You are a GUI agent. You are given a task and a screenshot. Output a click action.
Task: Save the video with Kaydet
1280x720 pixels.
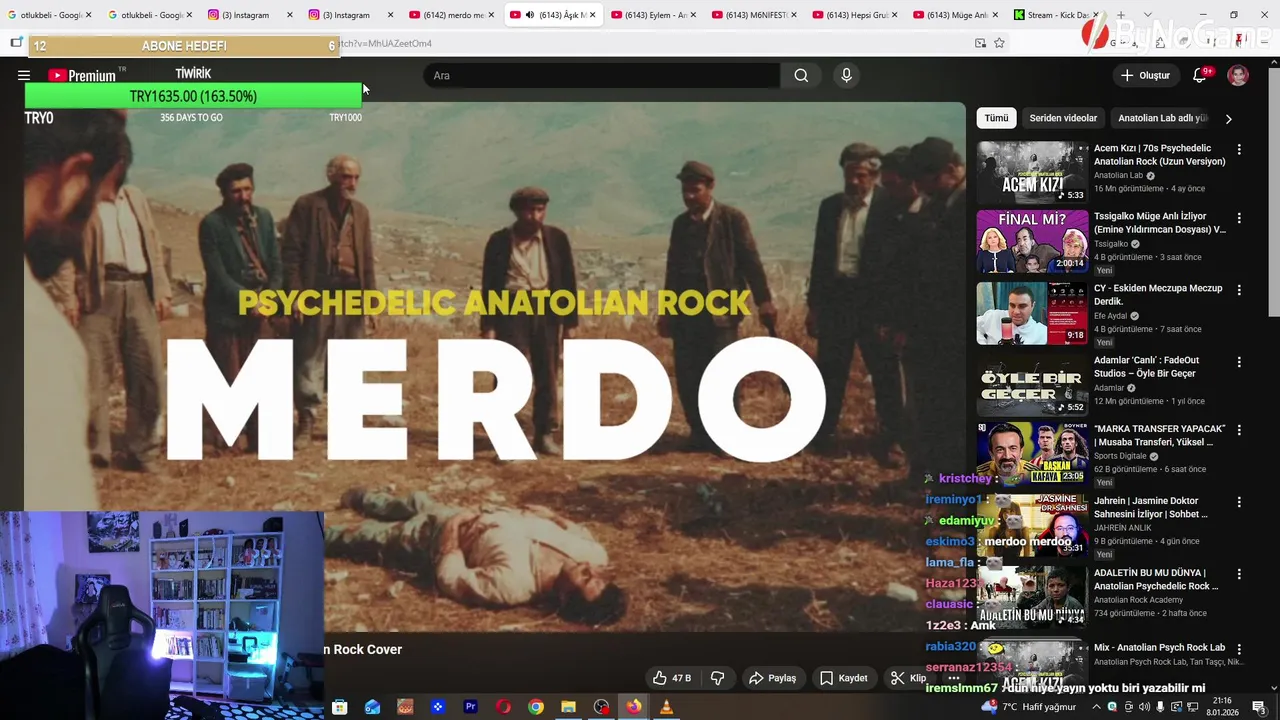(x=843, y=678)
